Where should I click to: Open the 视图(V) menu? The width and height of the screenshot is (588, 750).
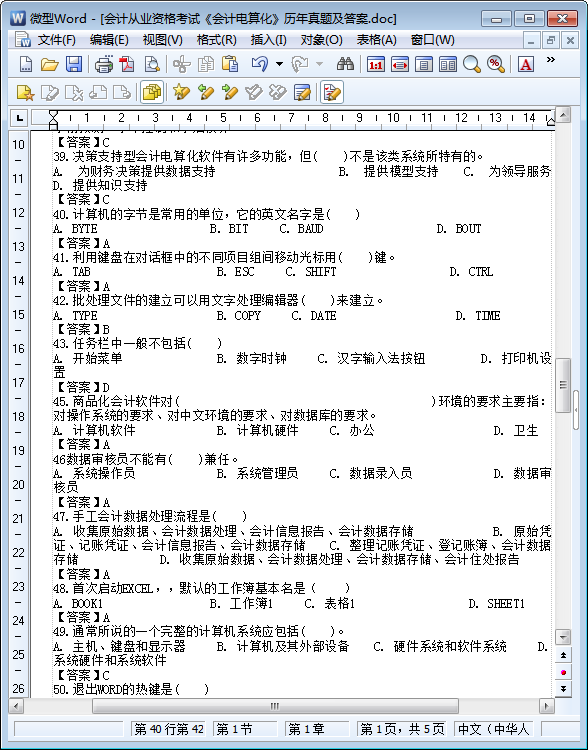tap(163, 40)
